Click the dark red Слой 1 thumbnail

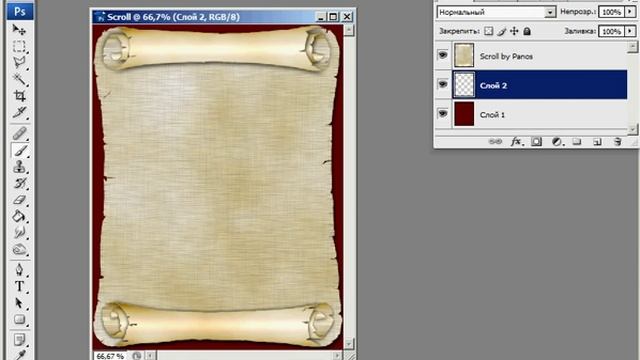(x=464, y=114)
